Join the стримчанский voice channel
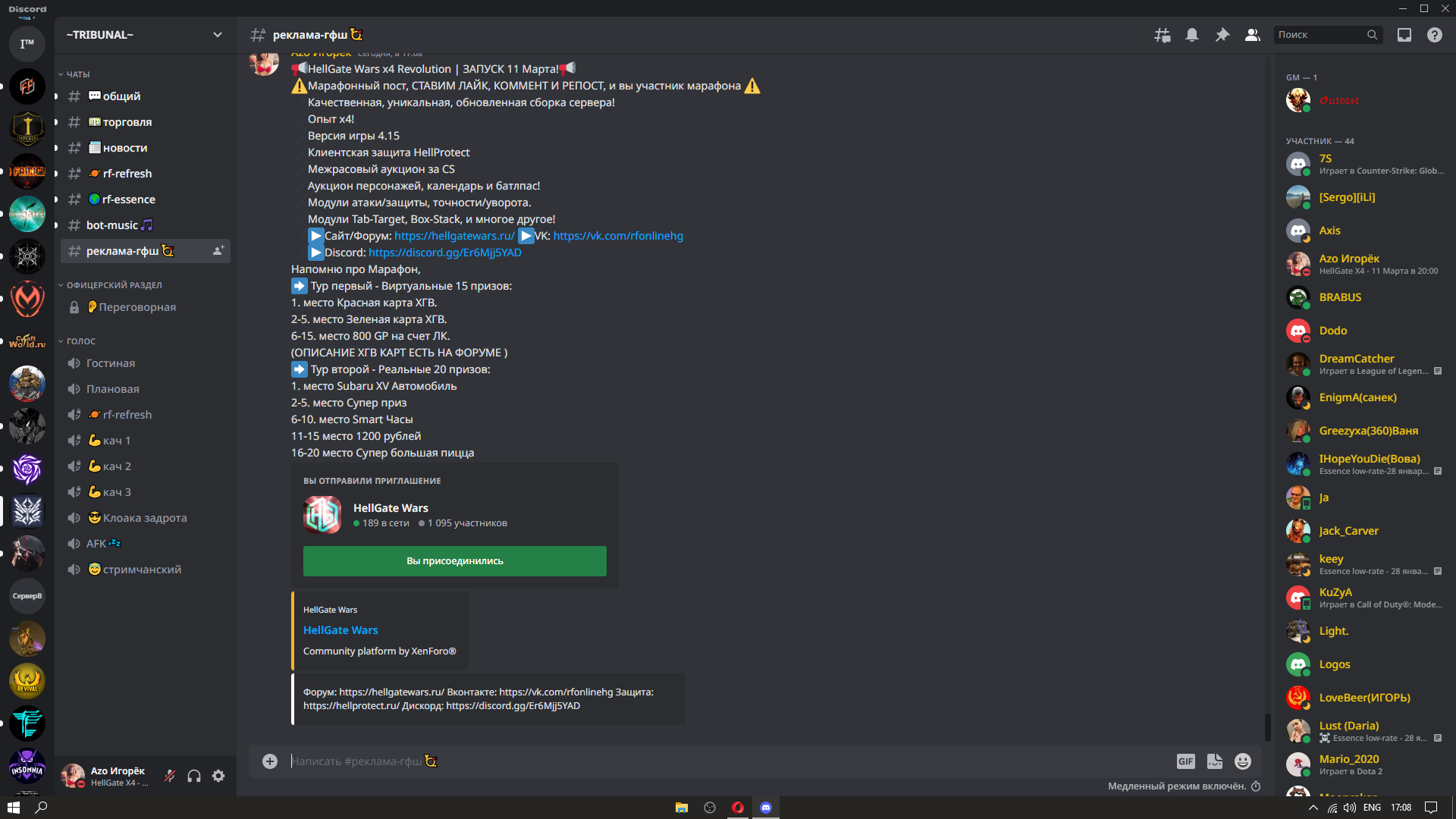1456x819 pixels. pyautogui.click(x=145, y=570)
